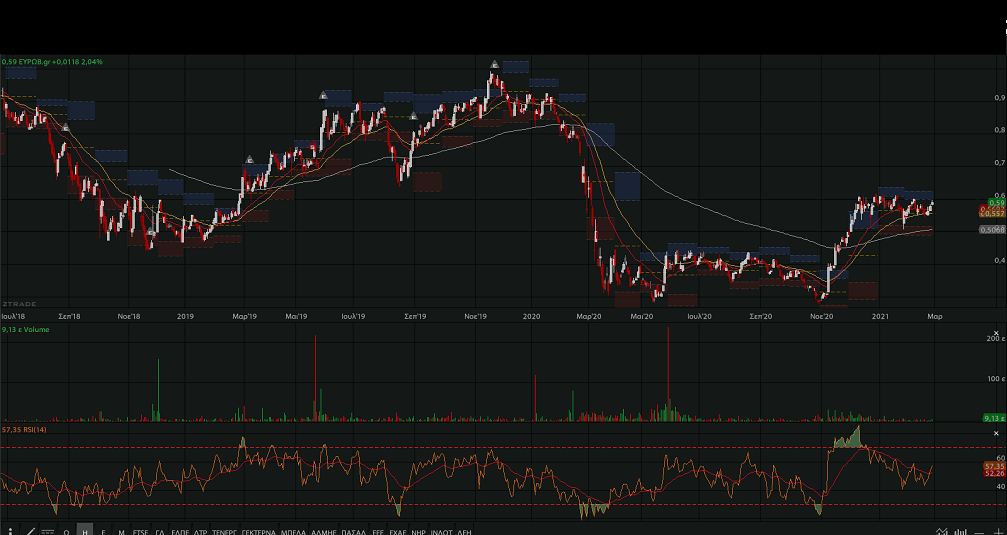Switch to the M timeframe
Viewport: 1007px width, 535px height.
pyautogui.click(x=121, y=530)
